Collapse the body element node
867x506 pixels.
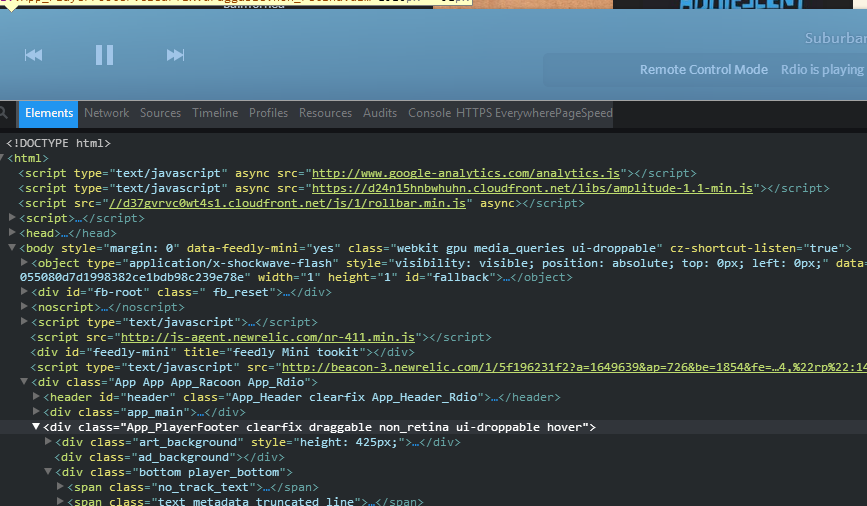(12, 248)
